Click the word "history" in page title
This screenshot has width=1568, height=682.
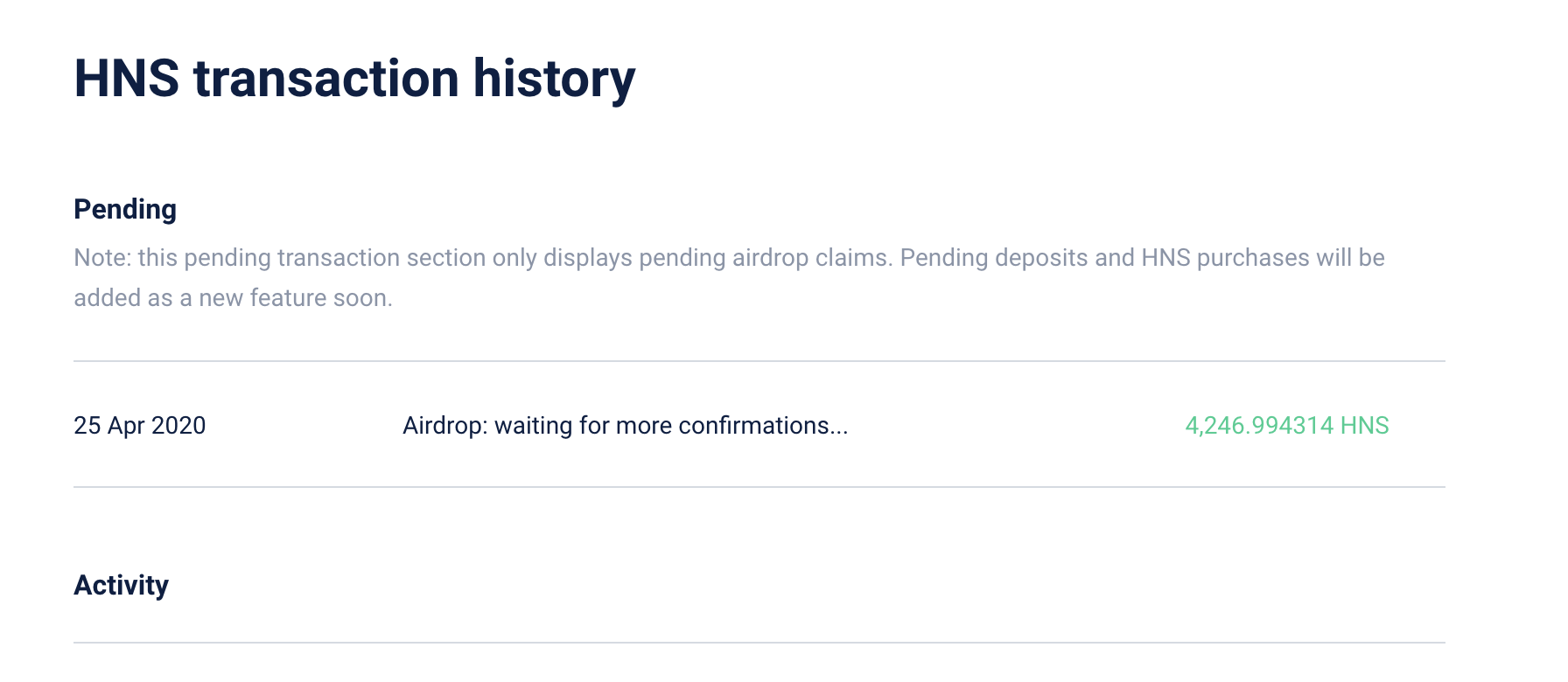click(x=554, y=79)
